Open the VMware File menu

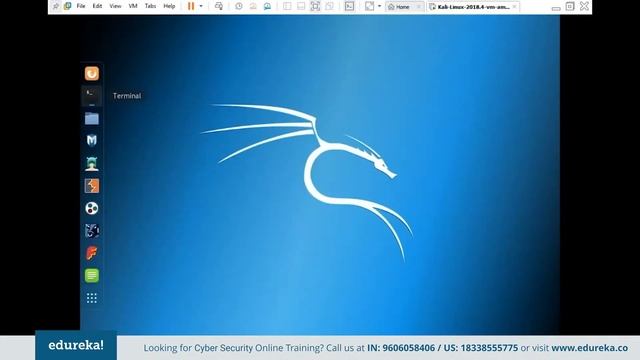(x=81, y=6)
